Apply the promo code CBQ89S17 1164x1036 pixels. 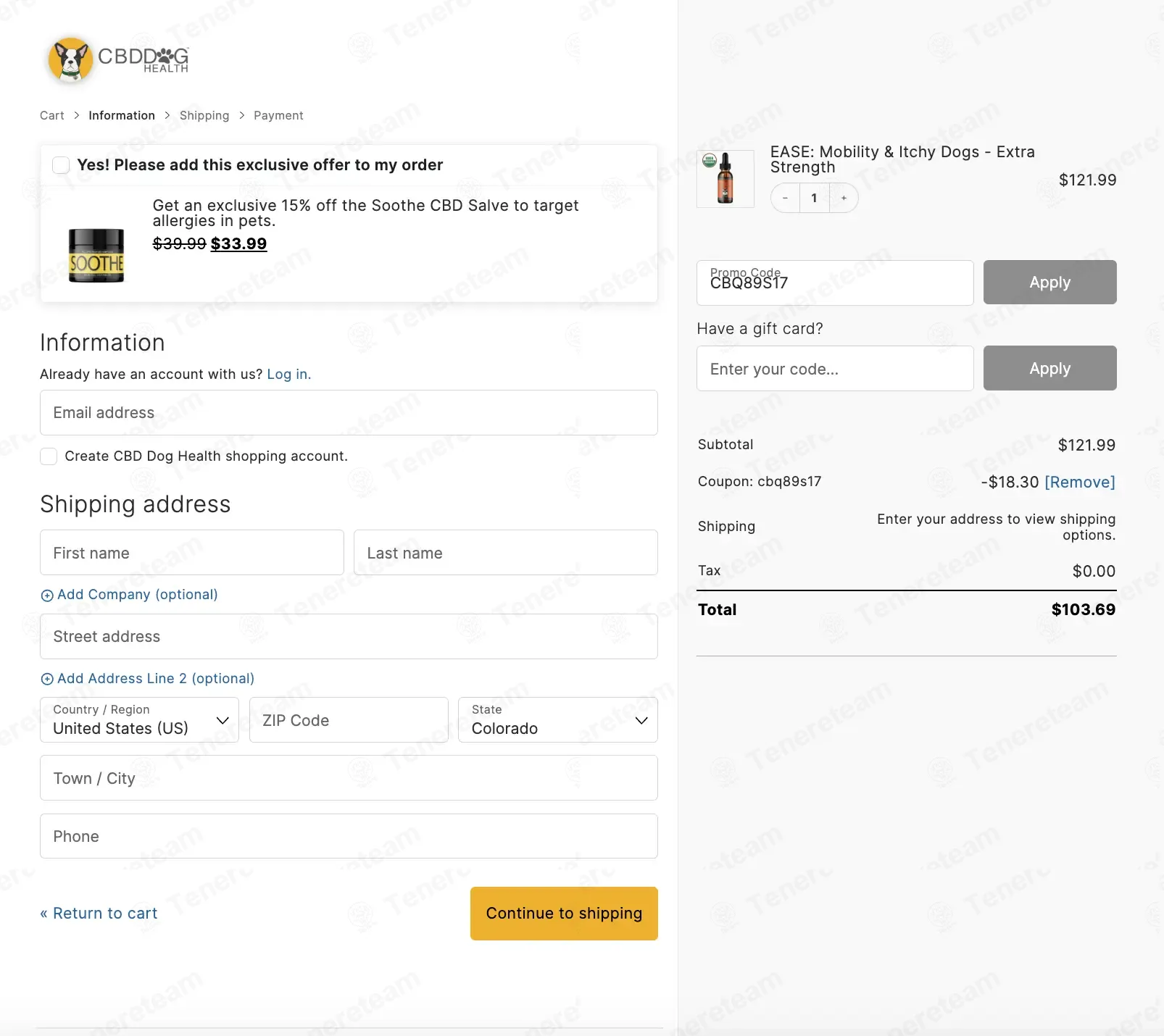[1049, 283]
